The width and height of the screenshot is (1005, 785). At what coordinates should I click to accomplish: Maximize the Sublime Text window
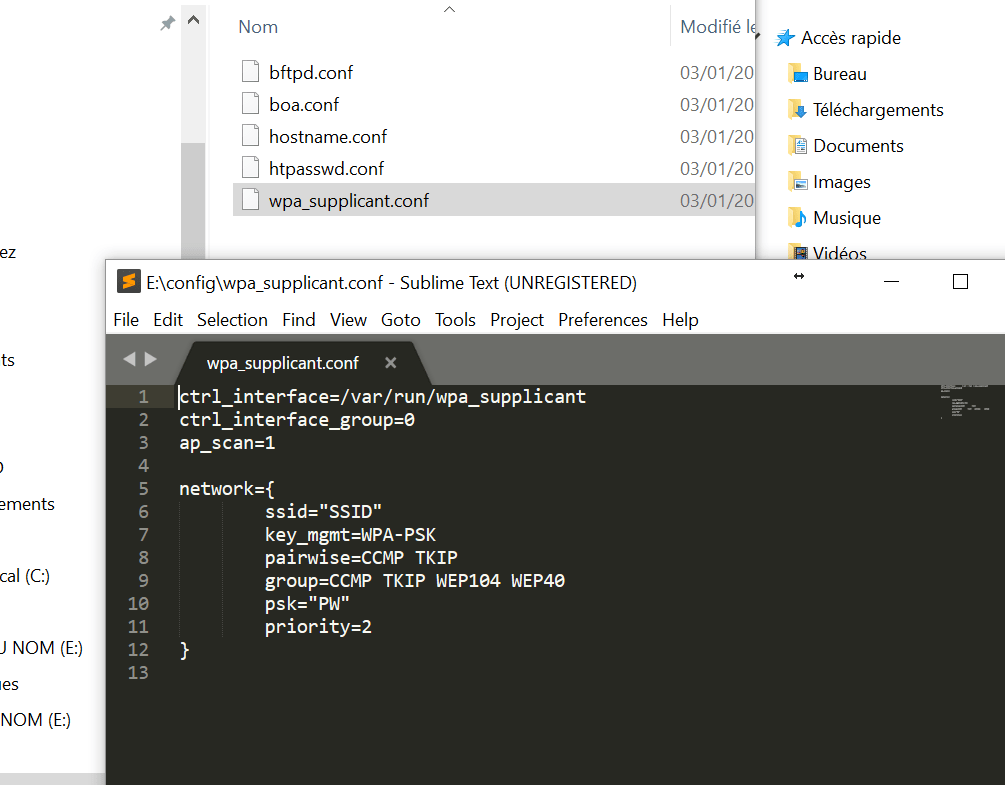click(960, 282)
